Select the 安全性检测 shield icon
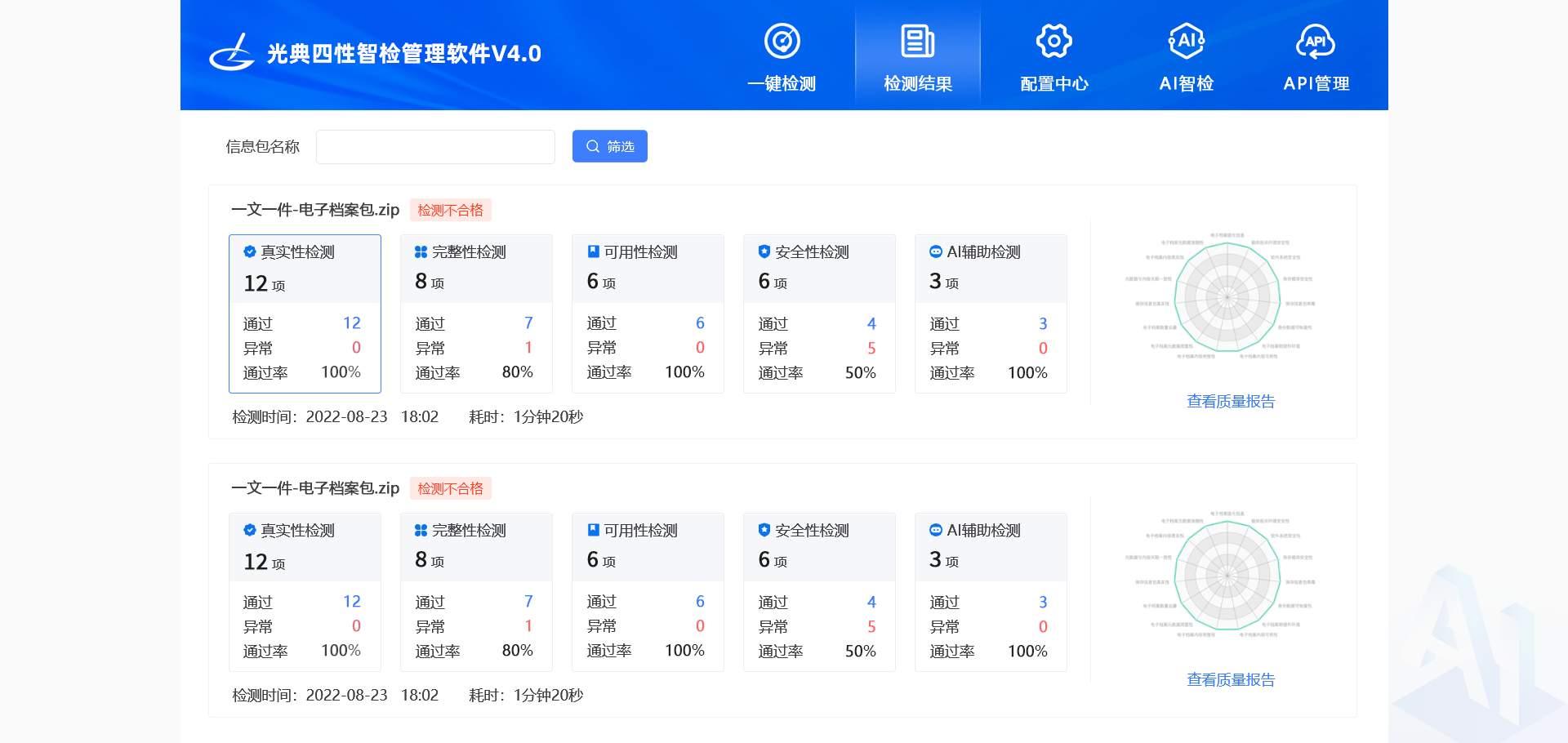 [763, 251]
